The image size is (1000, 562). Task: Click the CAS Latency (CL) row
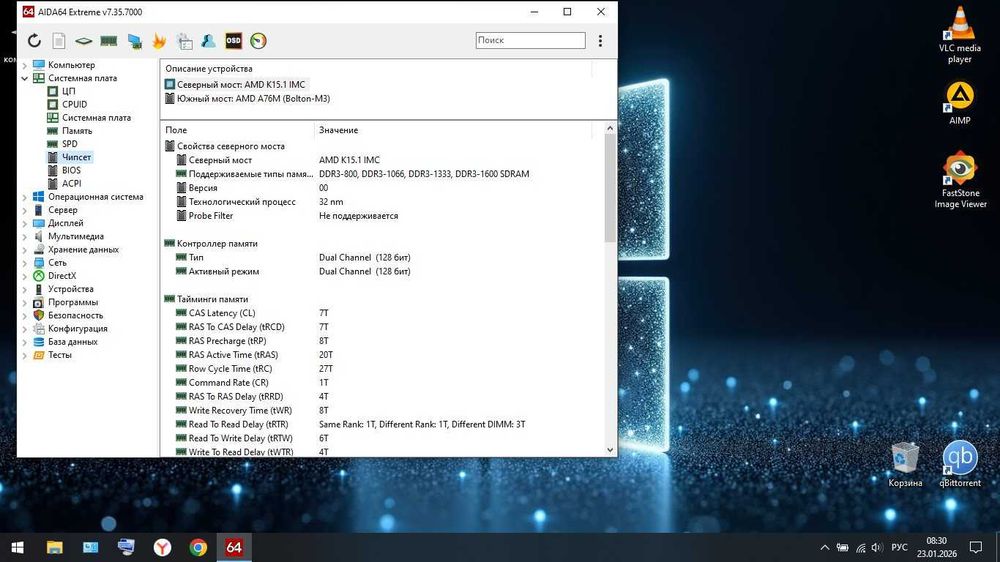pyautogui.click(x=383, y=313)
